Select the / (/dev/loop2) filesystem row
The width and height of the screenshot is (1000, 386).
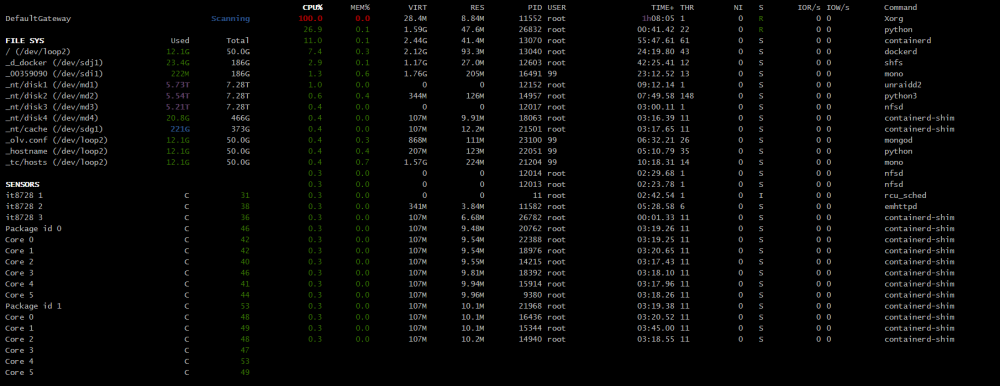[x=128, y=52]
